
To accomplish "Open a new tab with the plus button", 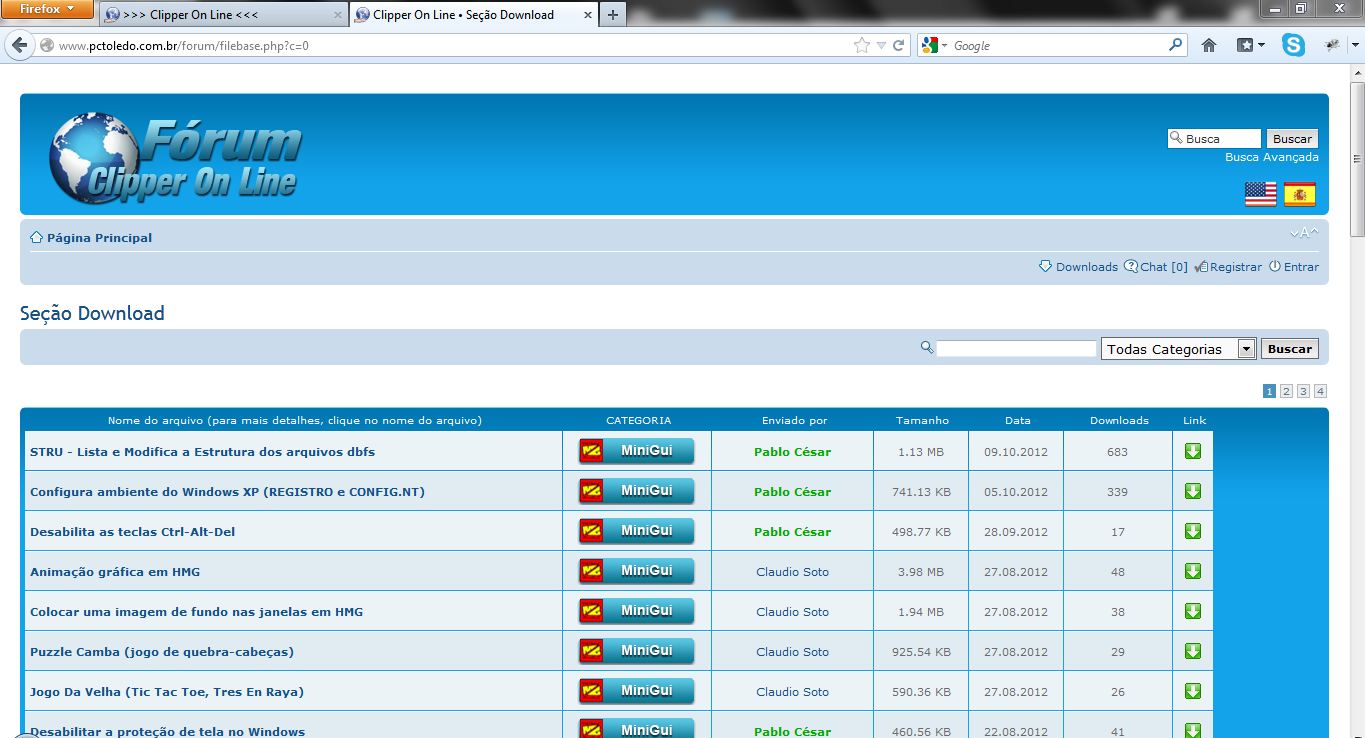I will coord(613,15).
